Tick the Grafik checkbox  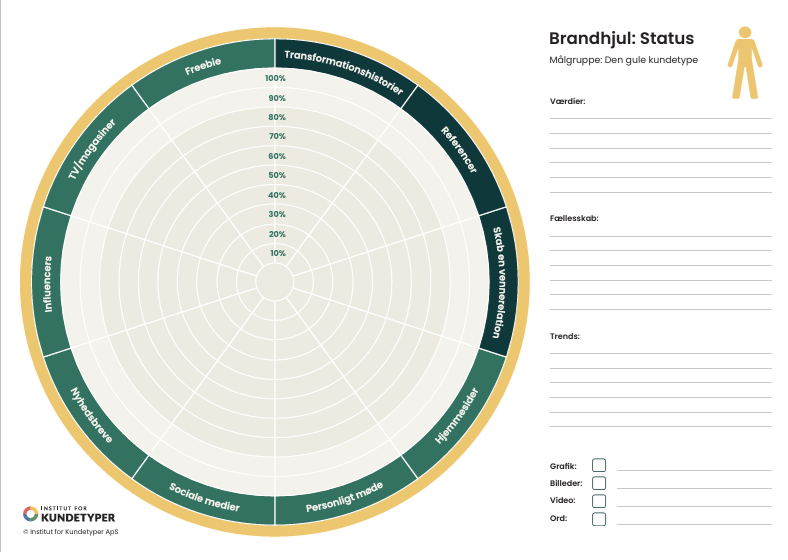point(599,465)
